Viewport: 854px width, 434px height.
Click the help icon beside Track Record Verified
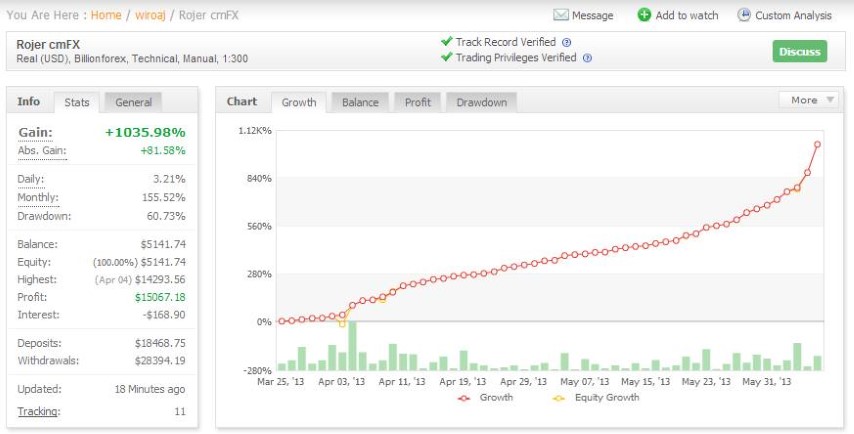[566, 42]
